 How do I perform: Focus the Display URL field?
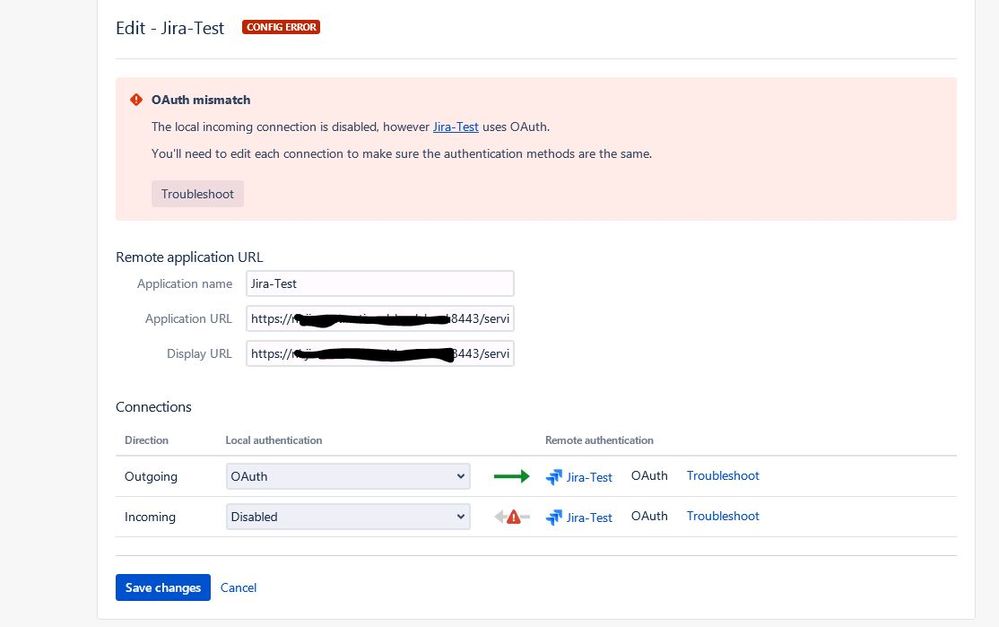click(380, 354)
